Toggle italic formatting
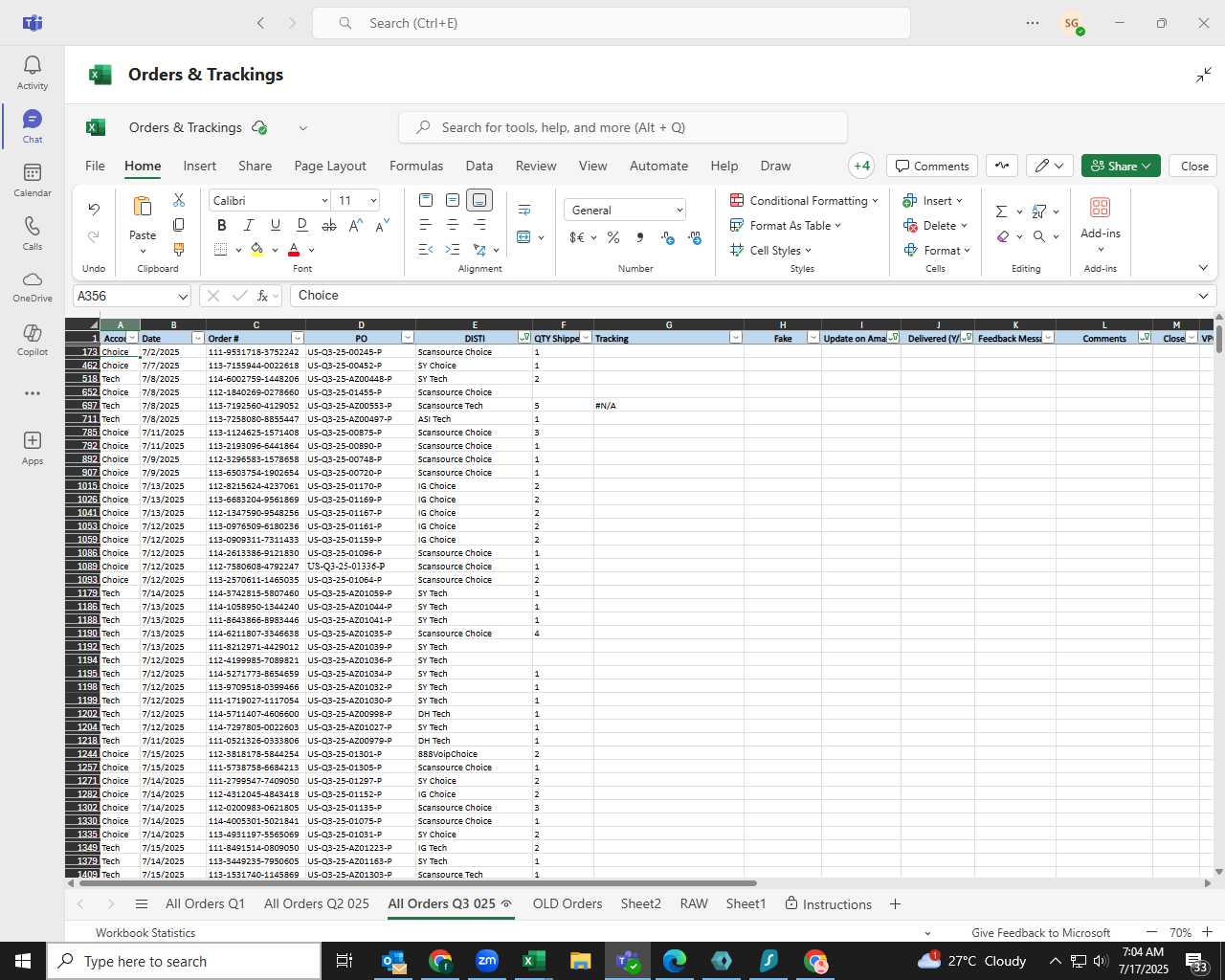 249,225
